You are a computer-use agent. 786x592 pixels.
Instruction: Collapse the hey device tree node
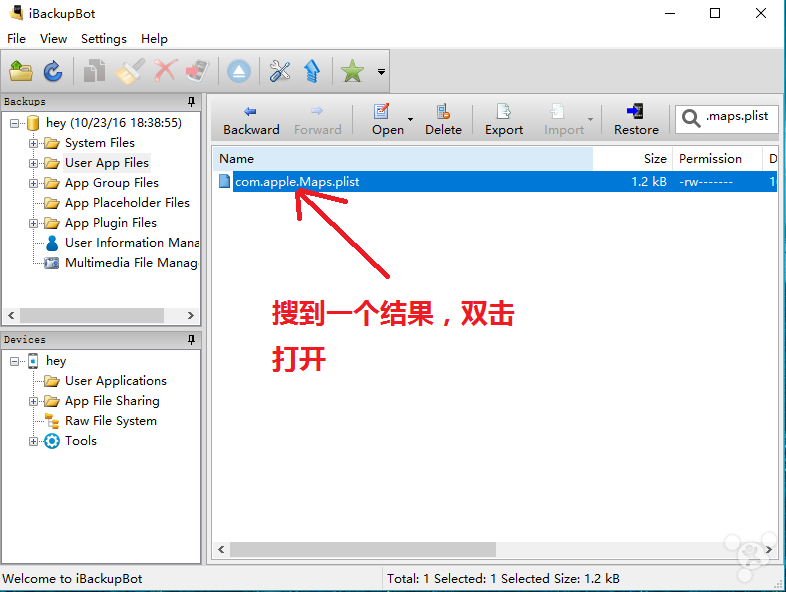15,361
